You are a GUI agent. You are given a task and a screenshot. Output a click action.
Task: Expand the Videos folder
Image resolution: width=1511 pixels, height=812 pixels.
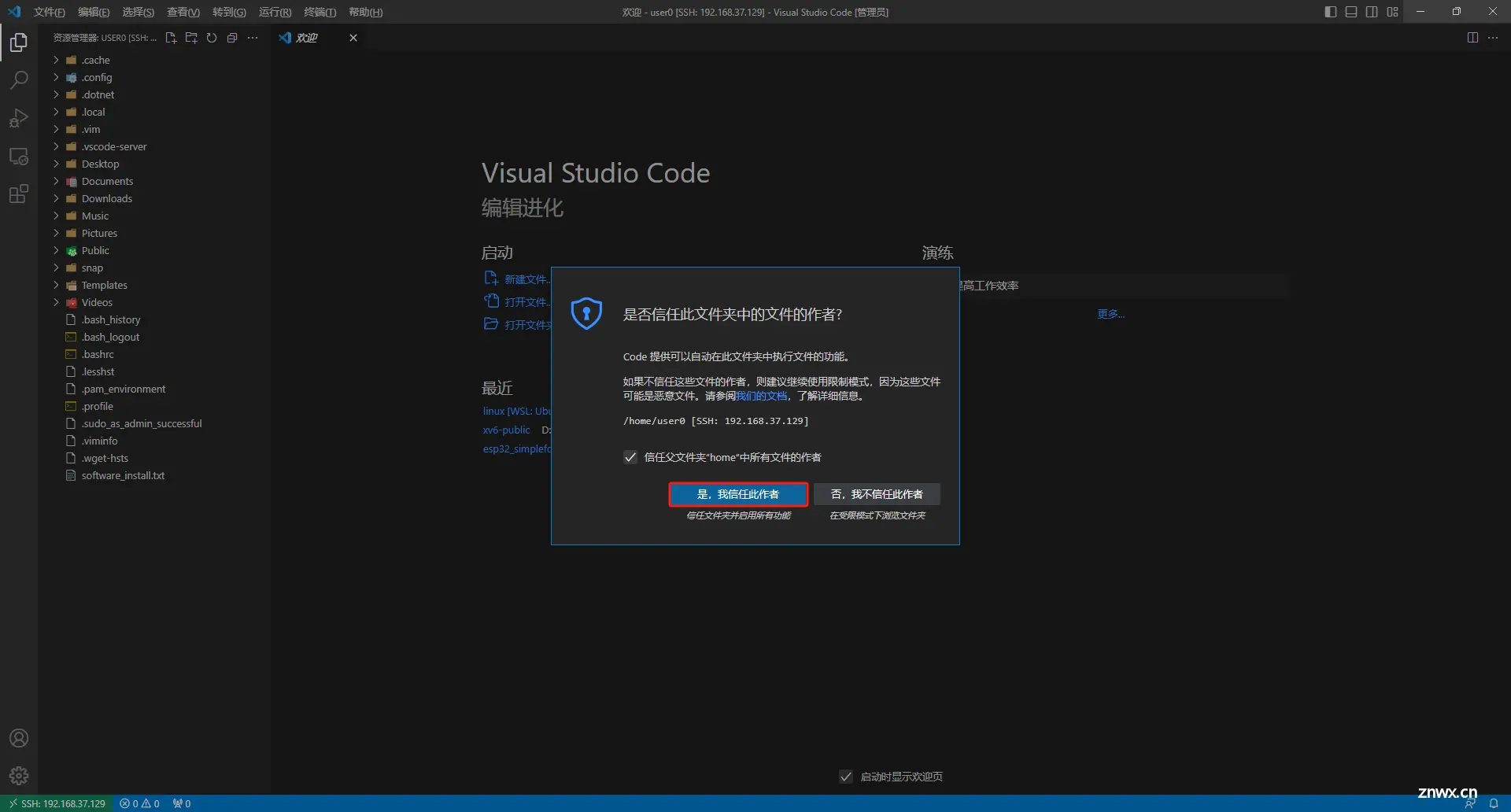point(154,302)
